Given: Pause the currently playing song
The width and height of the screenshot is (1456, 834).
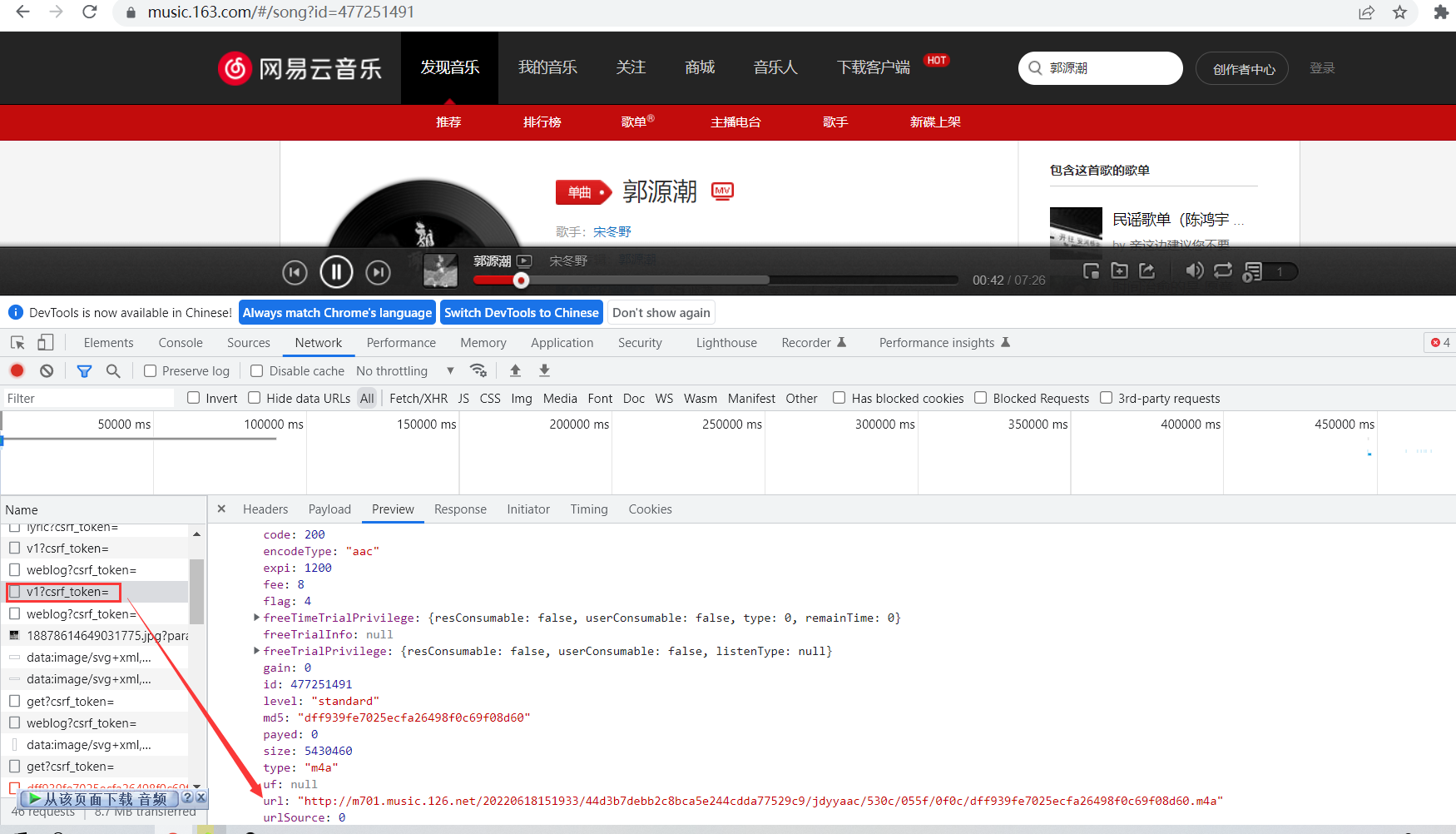Looking at the screenshot, I should click(x=336, y=271).
